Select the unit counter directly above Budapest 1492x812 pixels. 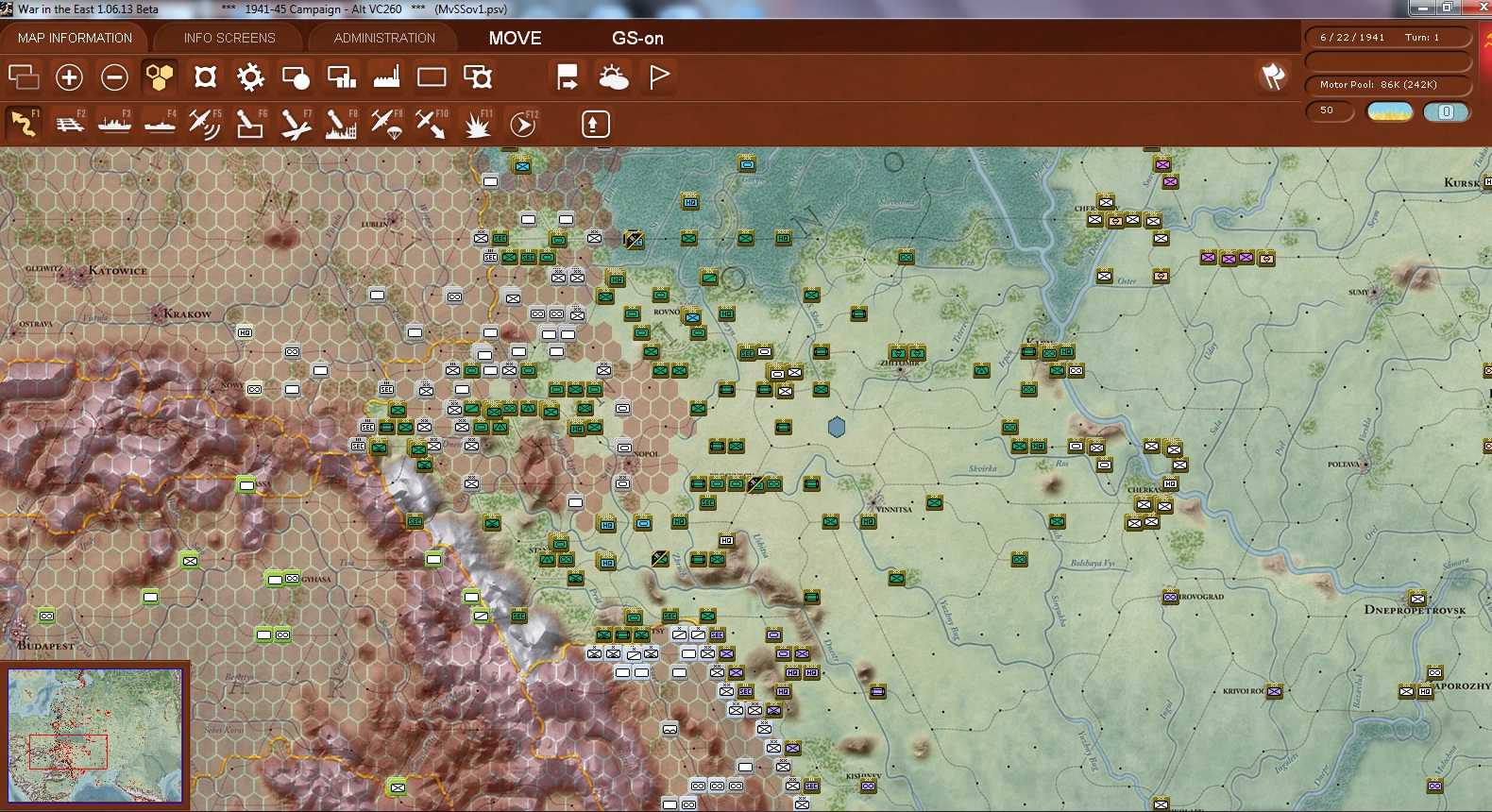coord(46,616)
